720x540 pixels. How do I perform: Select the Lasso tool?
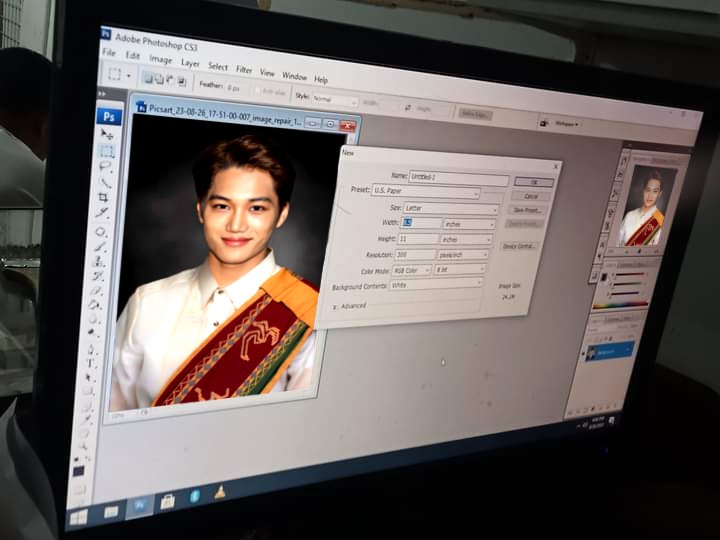(105, 166)
